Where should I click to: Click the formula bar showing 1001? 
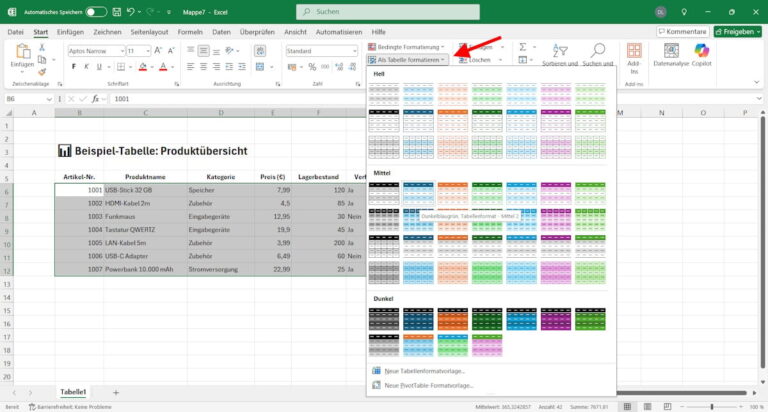tap(433, 99)
